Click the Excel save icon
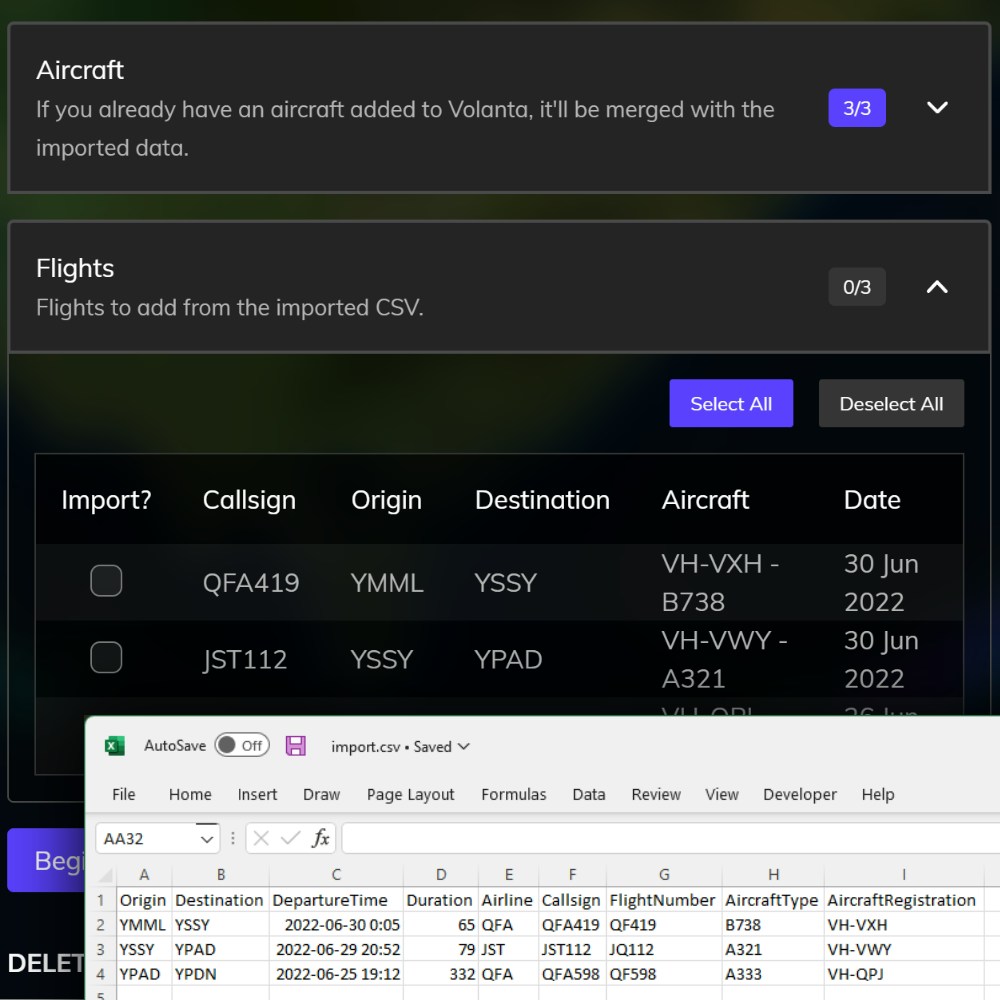Viewport: 1000px width, 1000px height. tap(295, 746)
